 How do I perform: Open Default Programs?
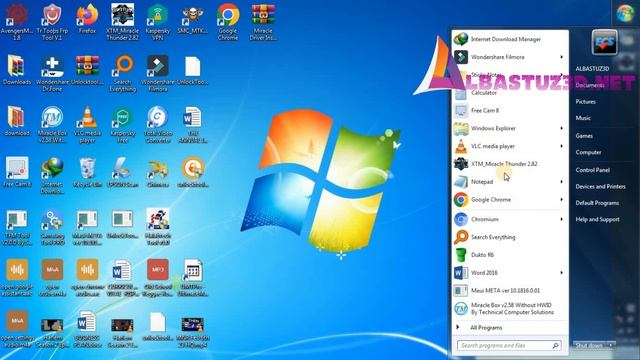pos(597,203)
